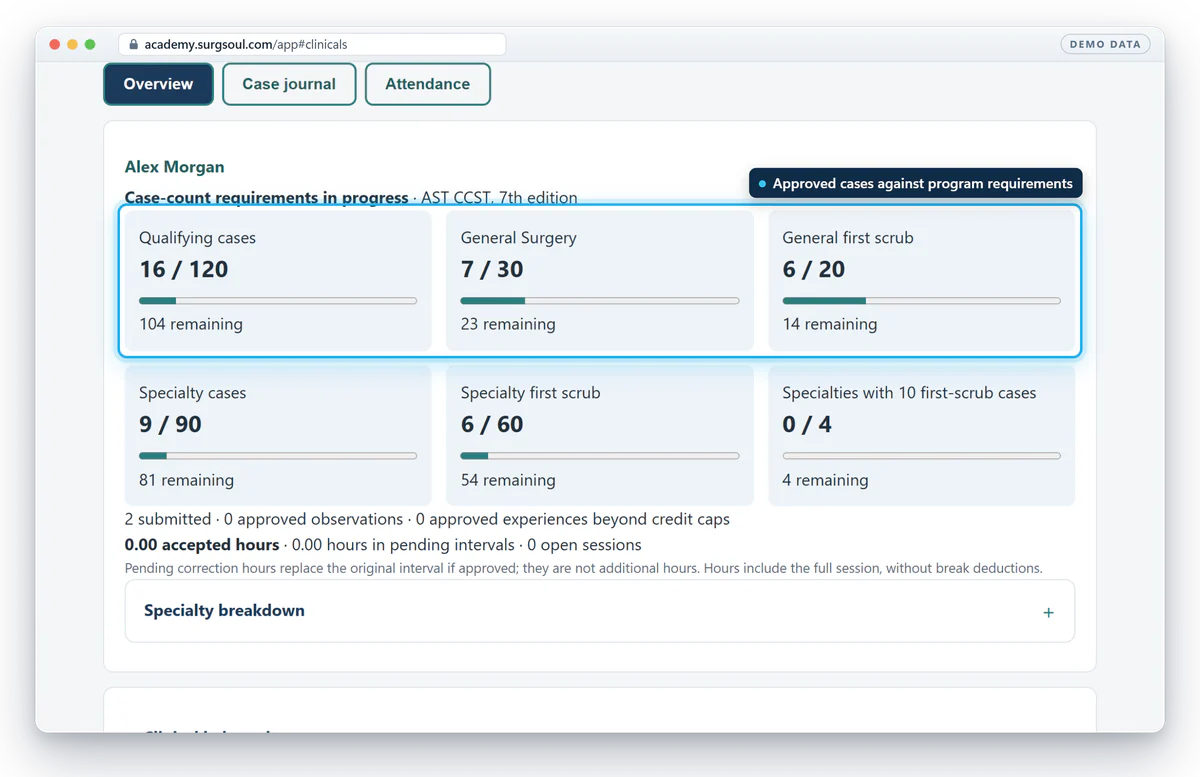Click the Specialty first scrub progress bar

click(600, 456)
